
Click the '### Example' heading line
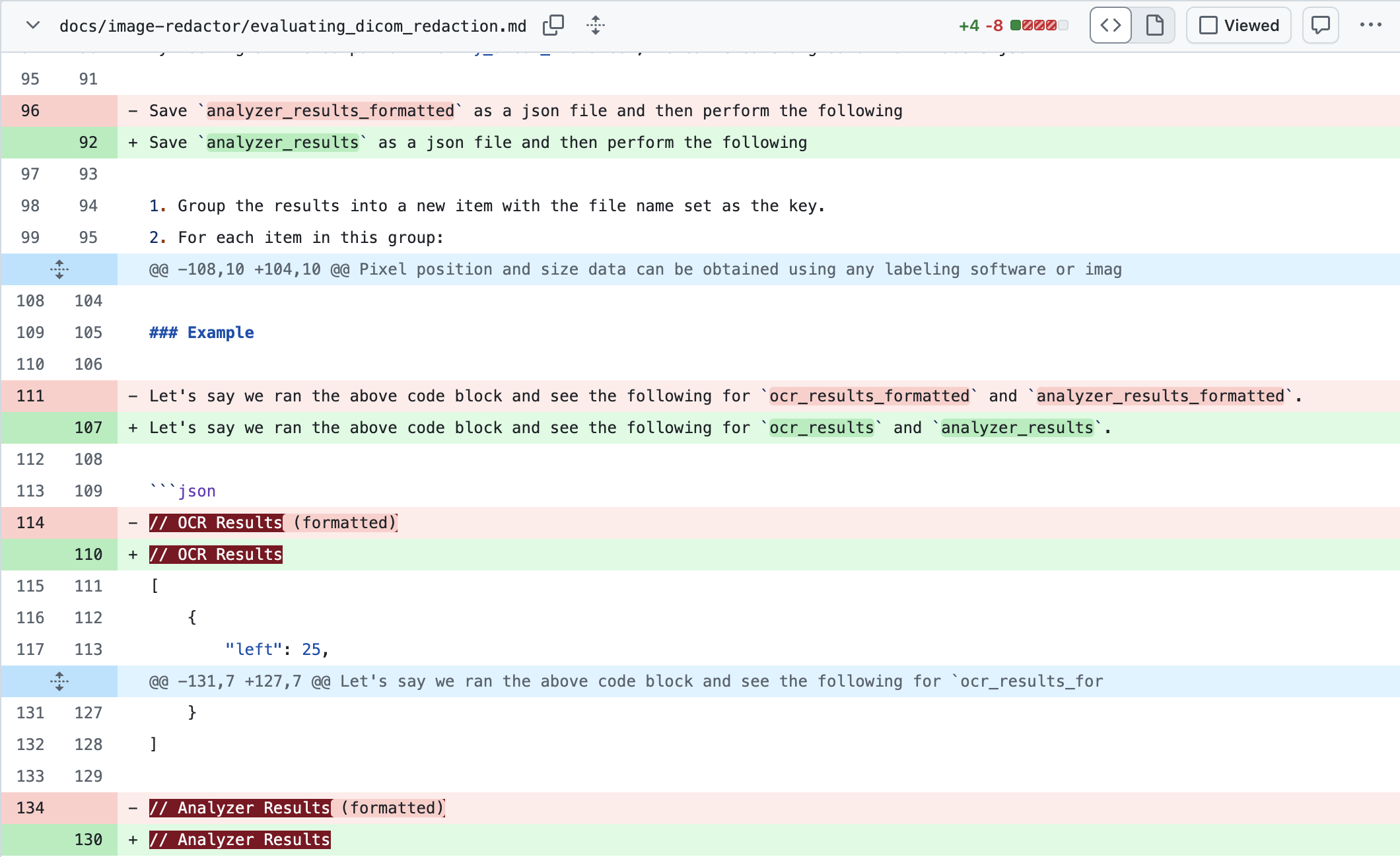pos(201,333)
